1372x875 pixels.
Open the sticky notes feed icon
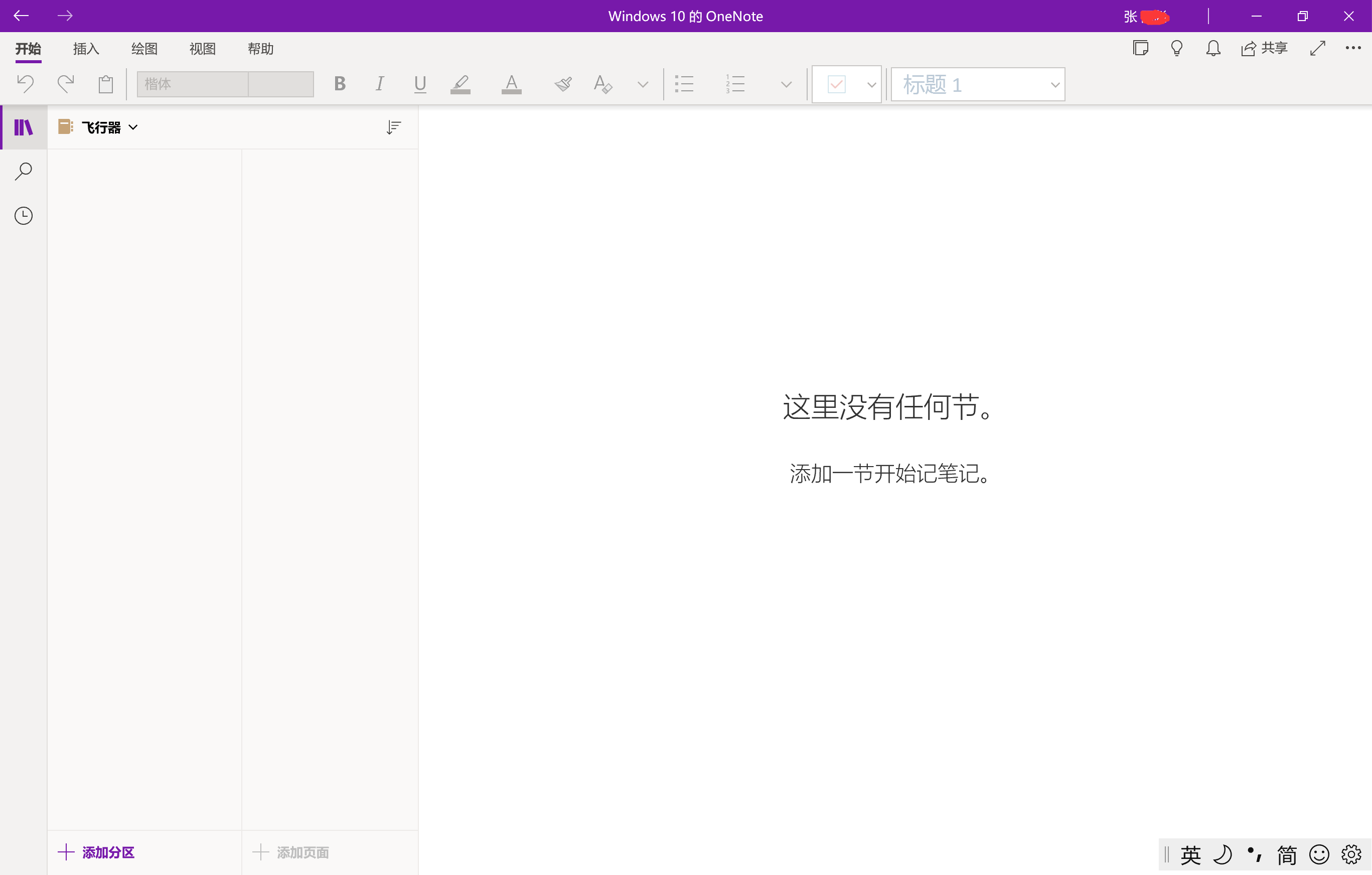pyautogui.click(x=1141, y=49)
